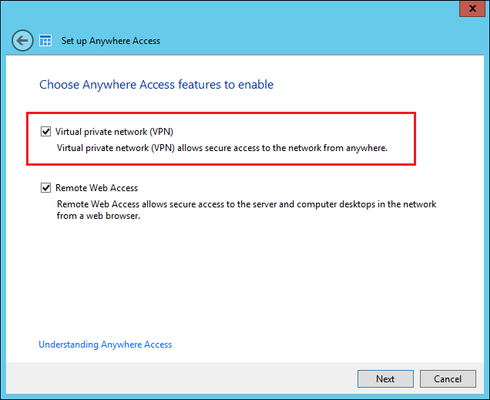490x400 pixels.
Task: Click the Remote Web Access description paragraph
Action: [x=246, y=210]
